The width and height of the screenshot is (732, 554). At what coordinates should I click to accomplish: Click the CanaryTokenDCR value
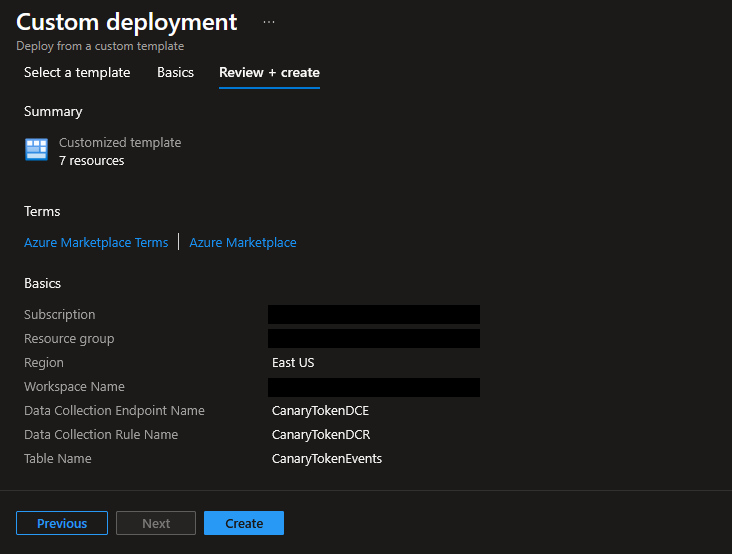tap(321, 435)
